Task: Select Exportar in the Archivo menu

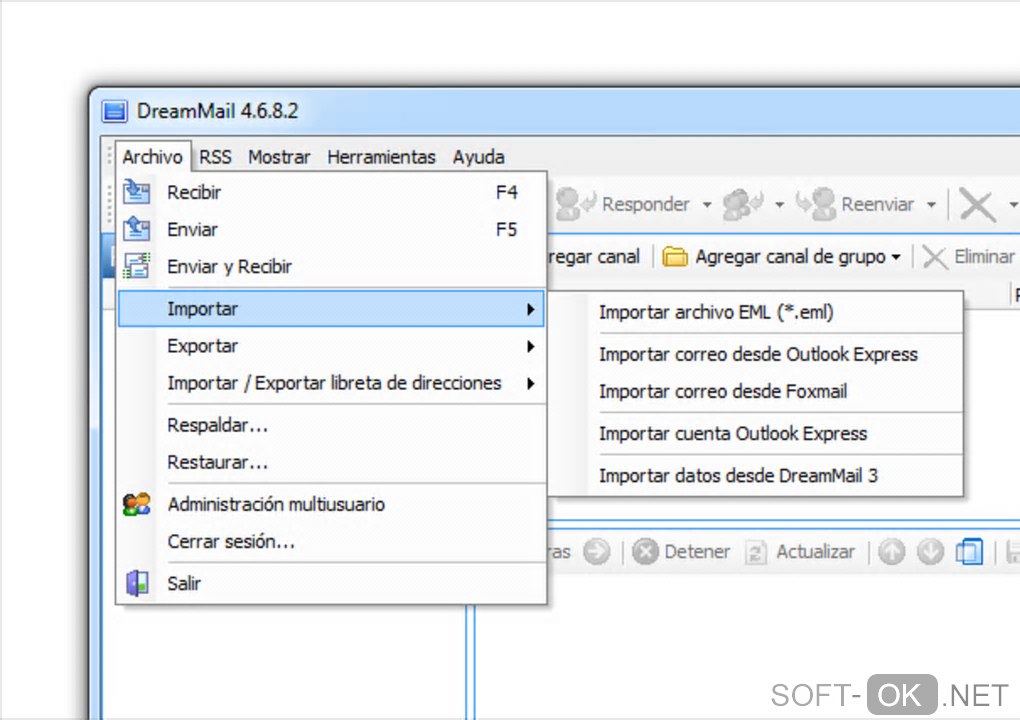Action: click(331, 346)
